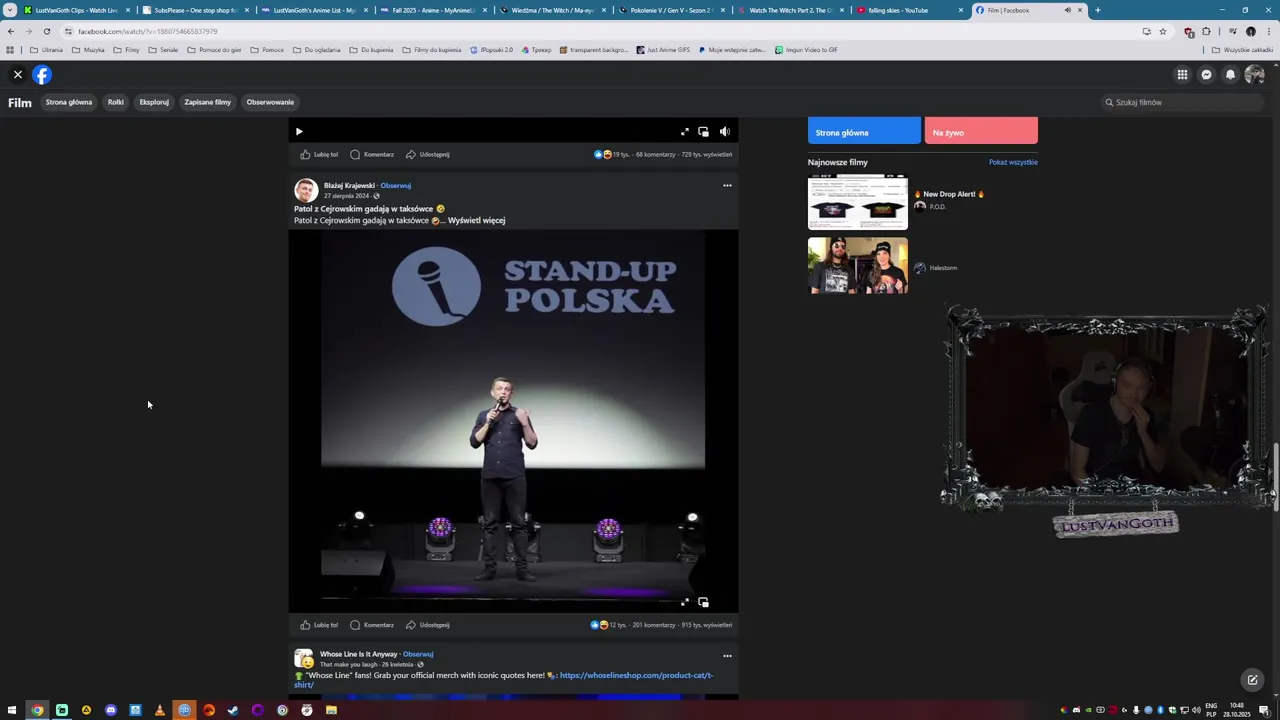Screen dimensions: 1280x720
Task: Open the Facebook apps grid menu
Action: (x=1182, y=74)
